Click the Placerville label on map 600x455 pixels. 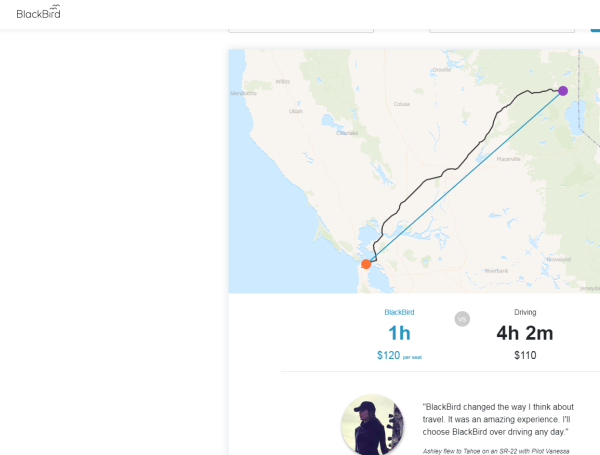[508, 157]
